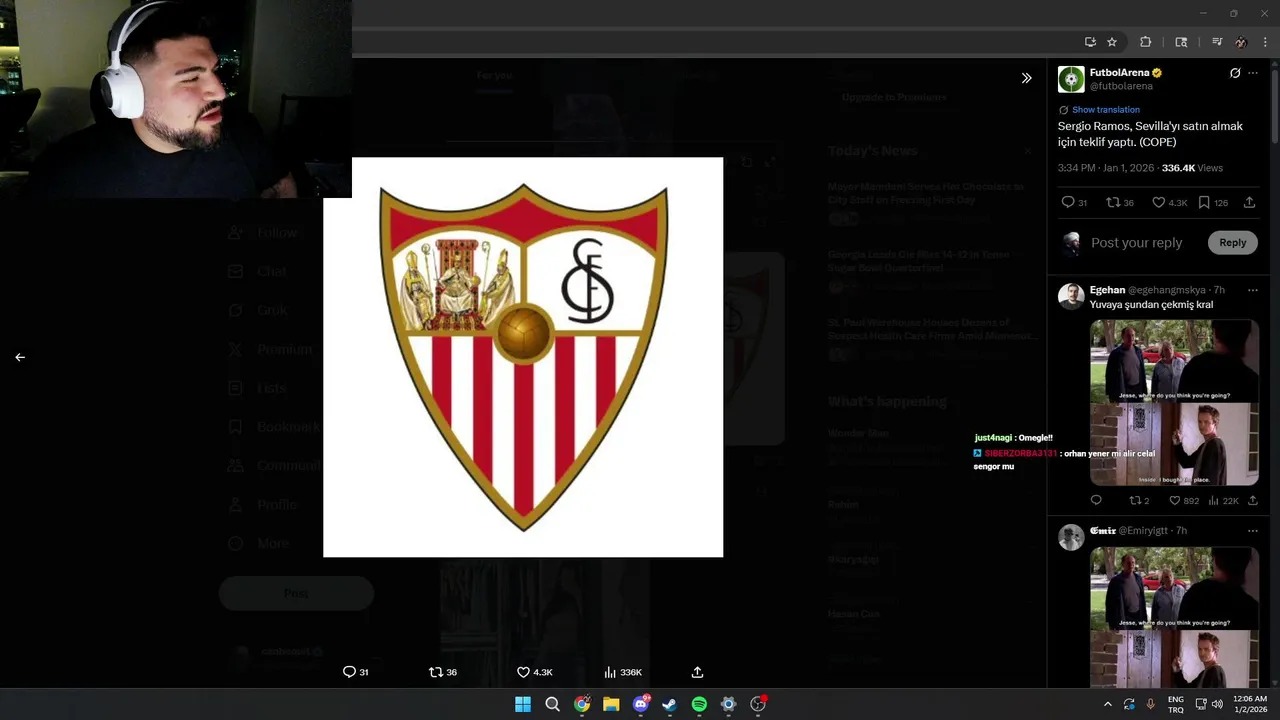1280x720 pixels.
Task: Open OBS icon with red badge in taskbar
Action: 758,704
